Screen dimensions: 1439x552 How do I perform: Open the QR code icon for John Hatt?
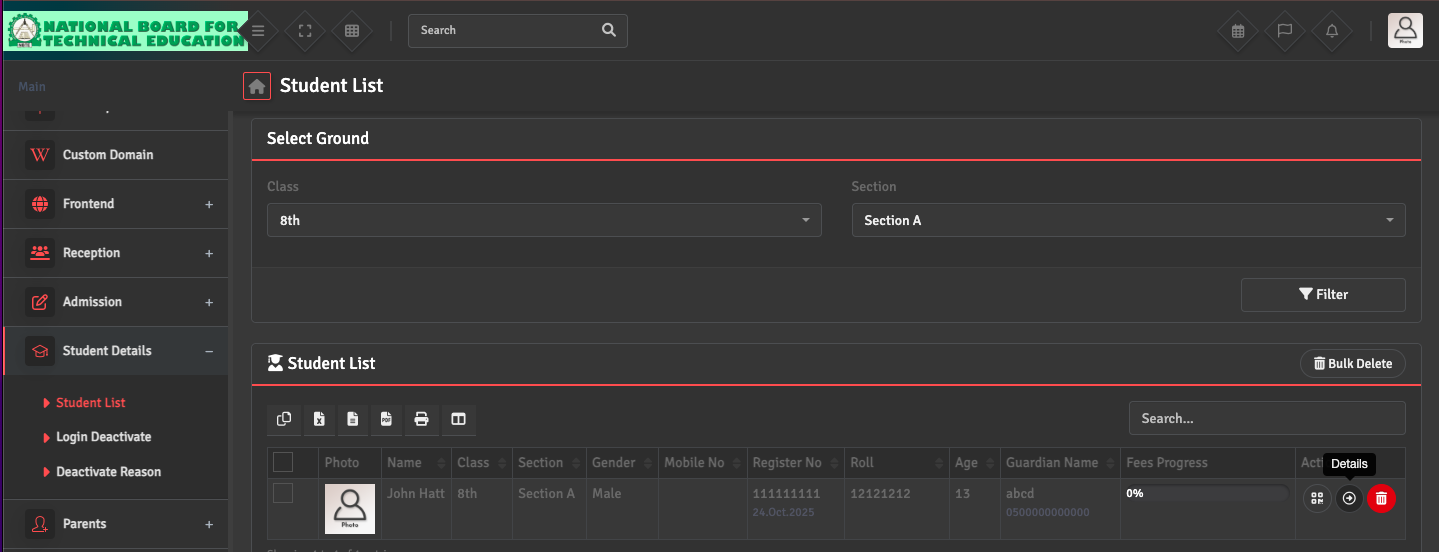pyautogui.click(x=1317, y=498)
